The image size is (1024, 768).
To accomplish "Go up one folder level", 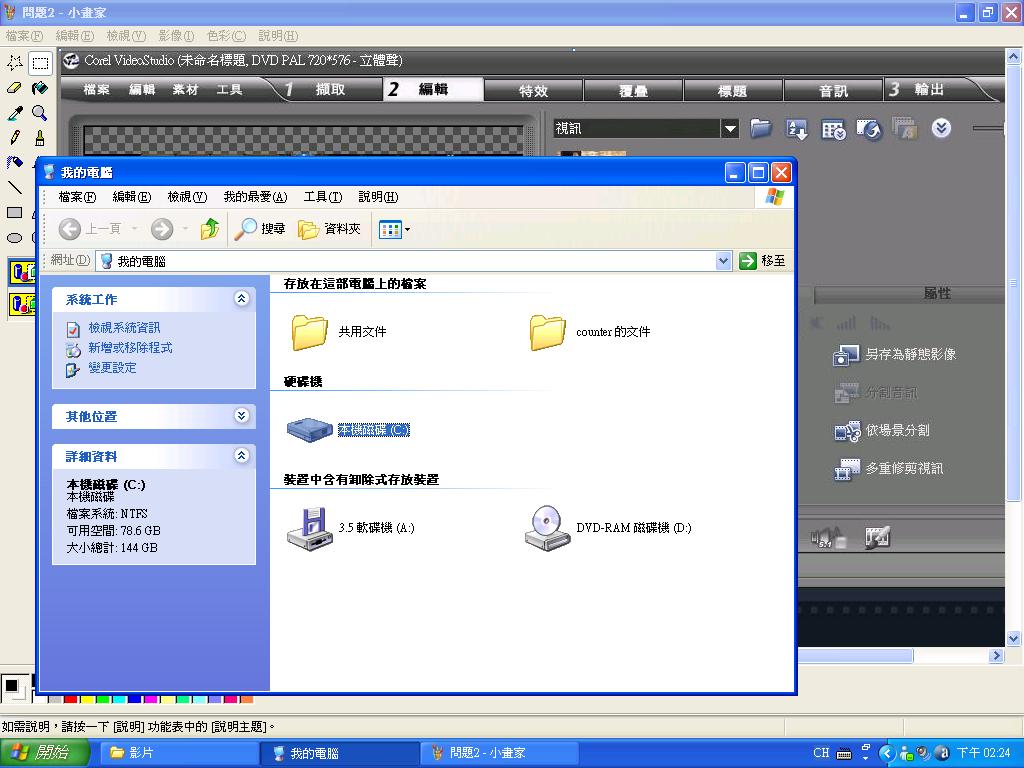I will (x=210, y=229).
